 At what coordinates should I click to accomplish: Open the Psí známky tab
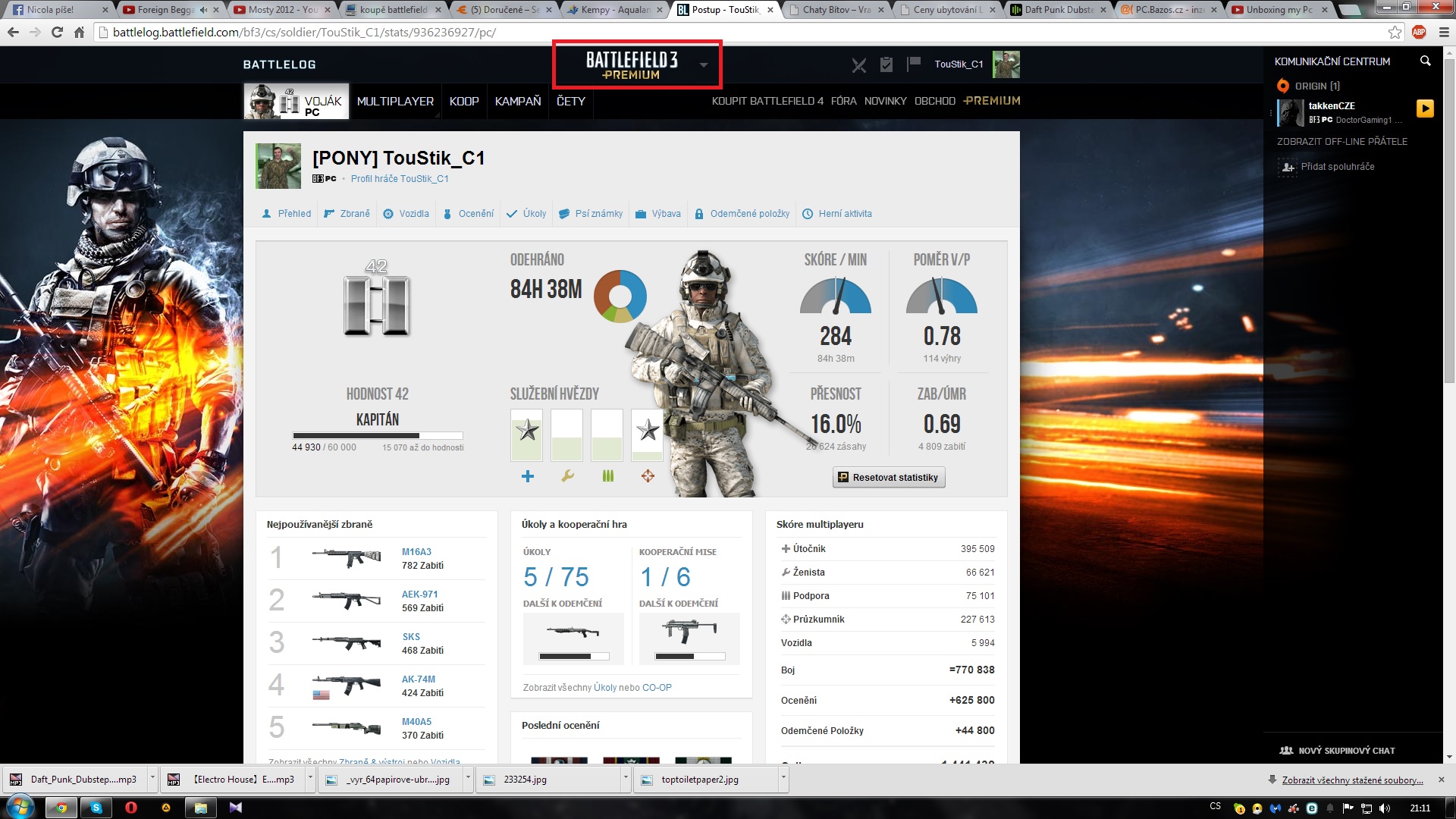[591, 214]
